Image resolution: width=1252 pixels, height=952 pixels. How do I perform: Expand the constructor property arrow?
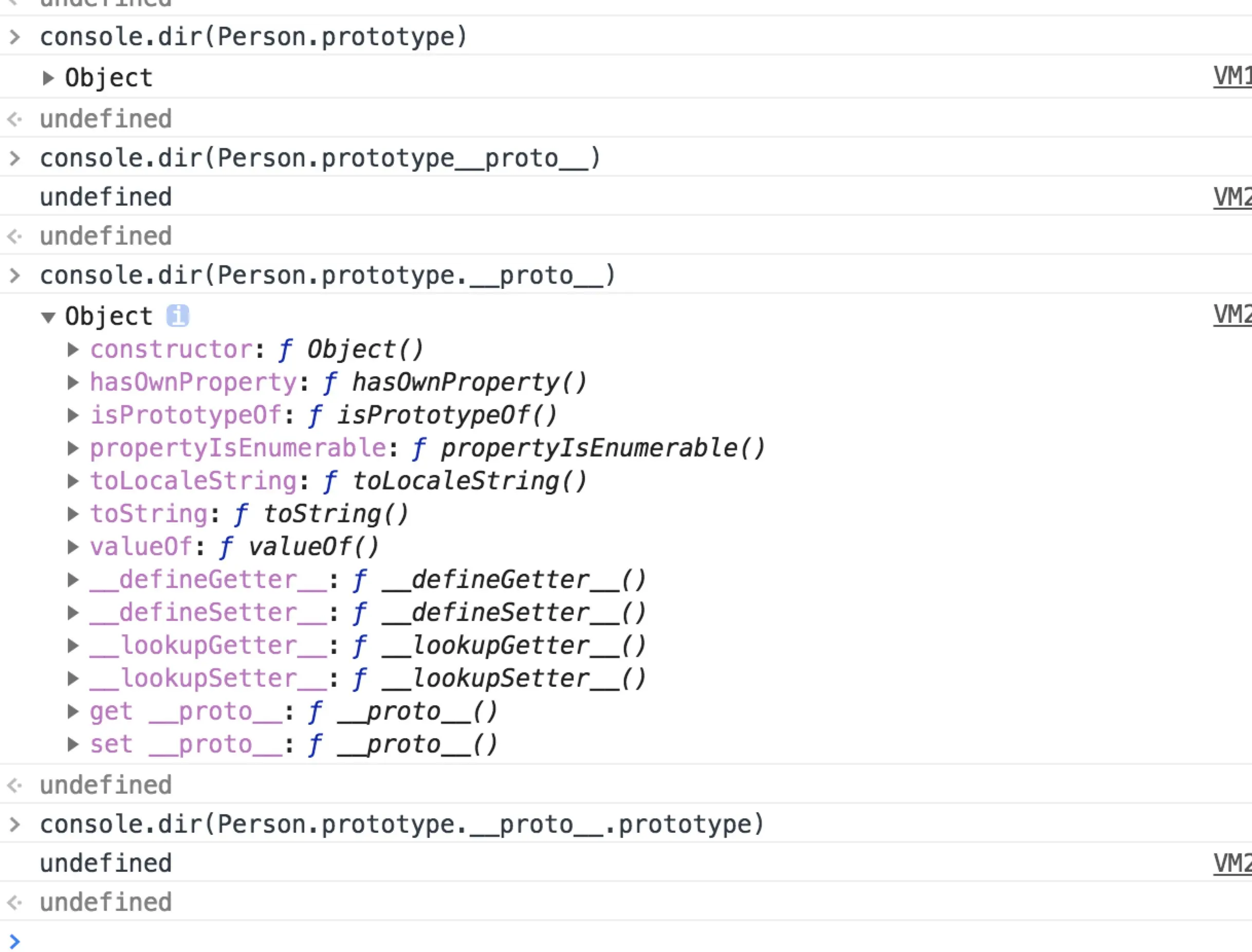click(x=72, y=349)
